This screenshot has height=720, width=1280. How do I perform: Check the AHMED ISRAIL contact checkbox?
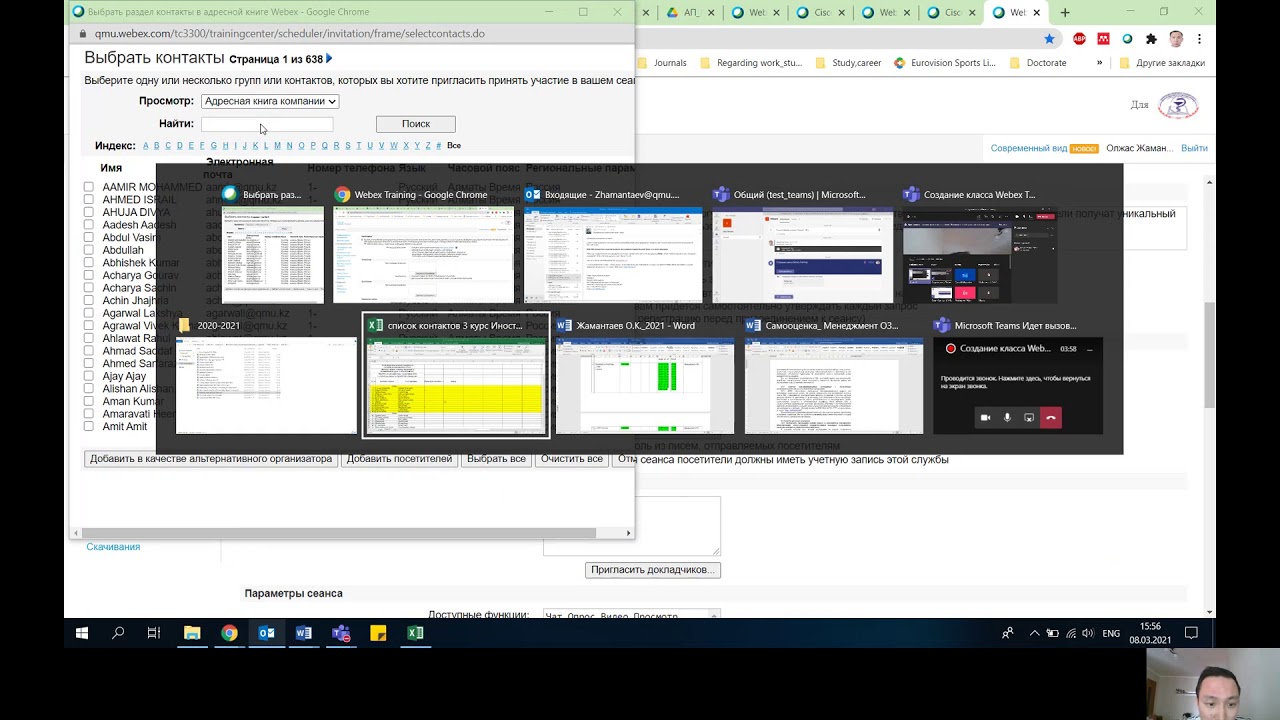coord(89,200)
